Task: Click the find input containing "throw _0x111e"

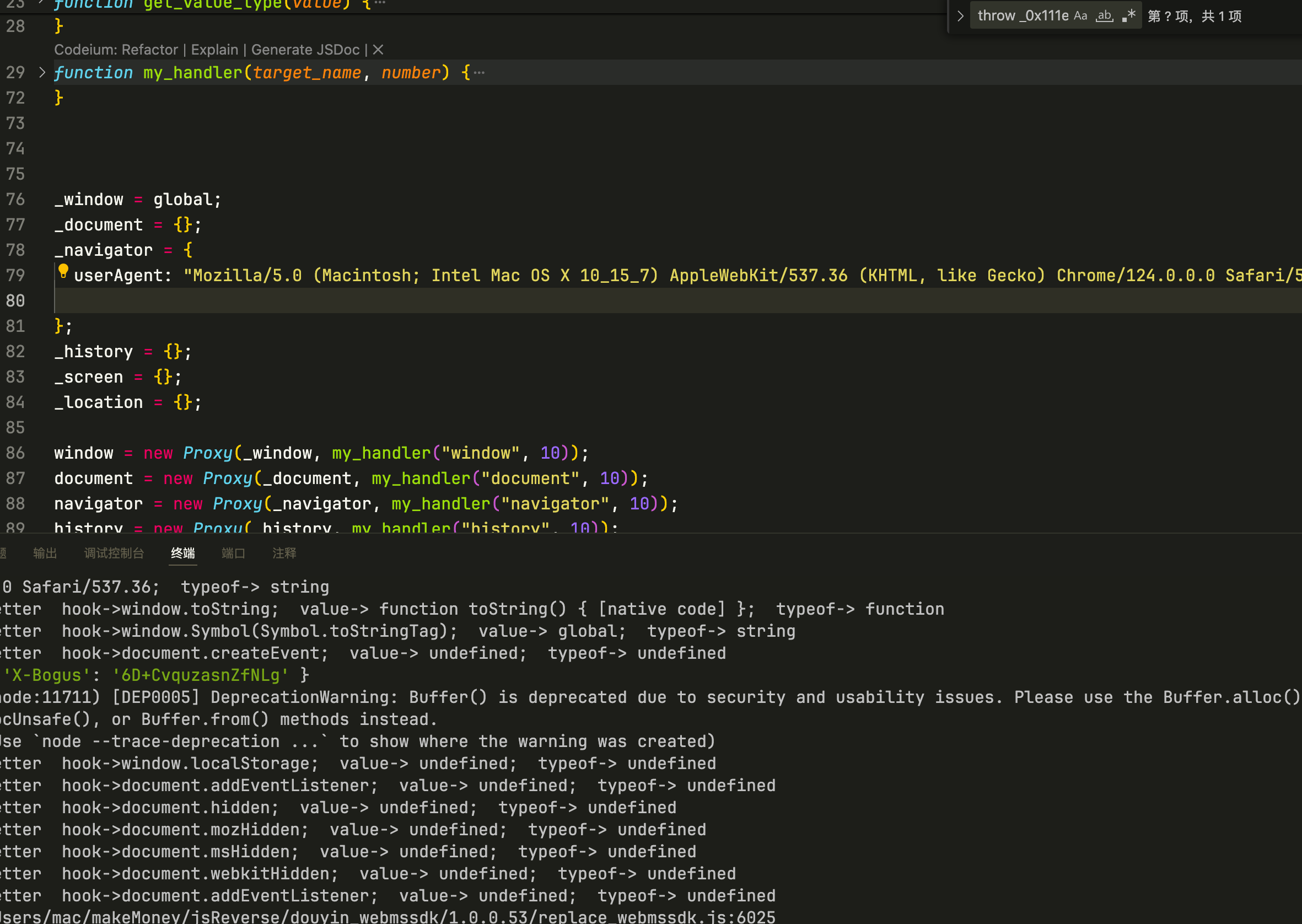Action: click(1022, 16)
